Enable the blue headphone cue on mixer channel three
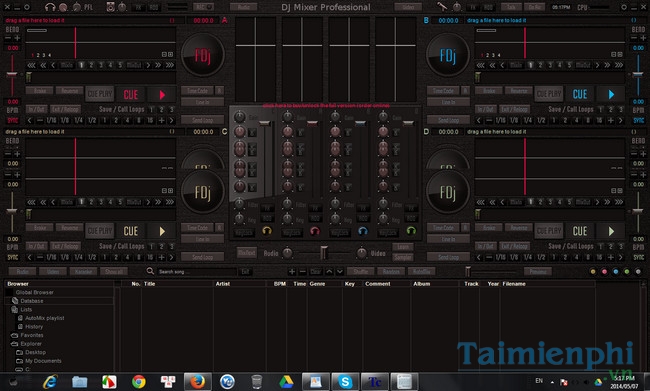The image size is (650, 391). [363, 231]
